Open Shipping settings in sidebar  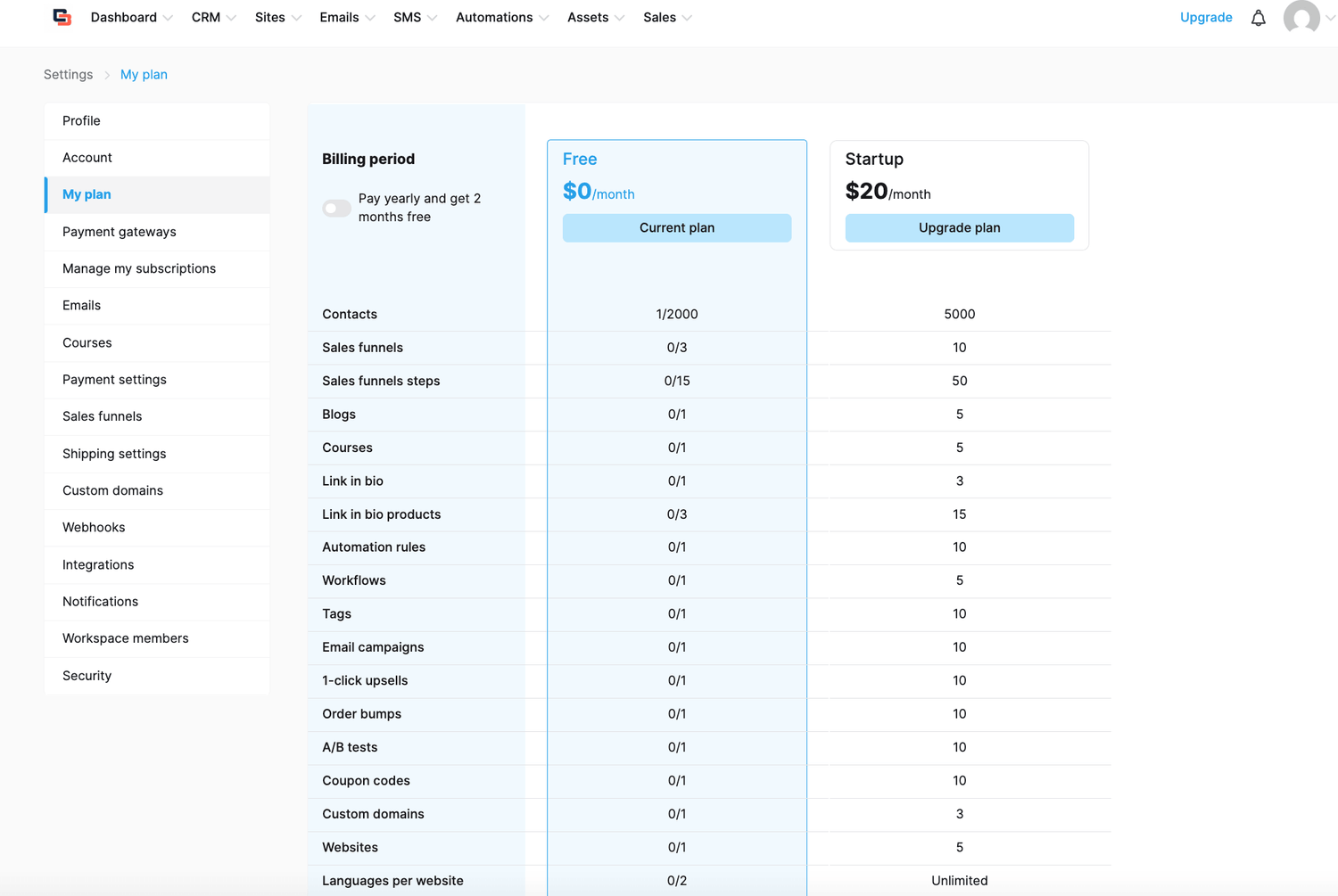click(x=157, y=454)
